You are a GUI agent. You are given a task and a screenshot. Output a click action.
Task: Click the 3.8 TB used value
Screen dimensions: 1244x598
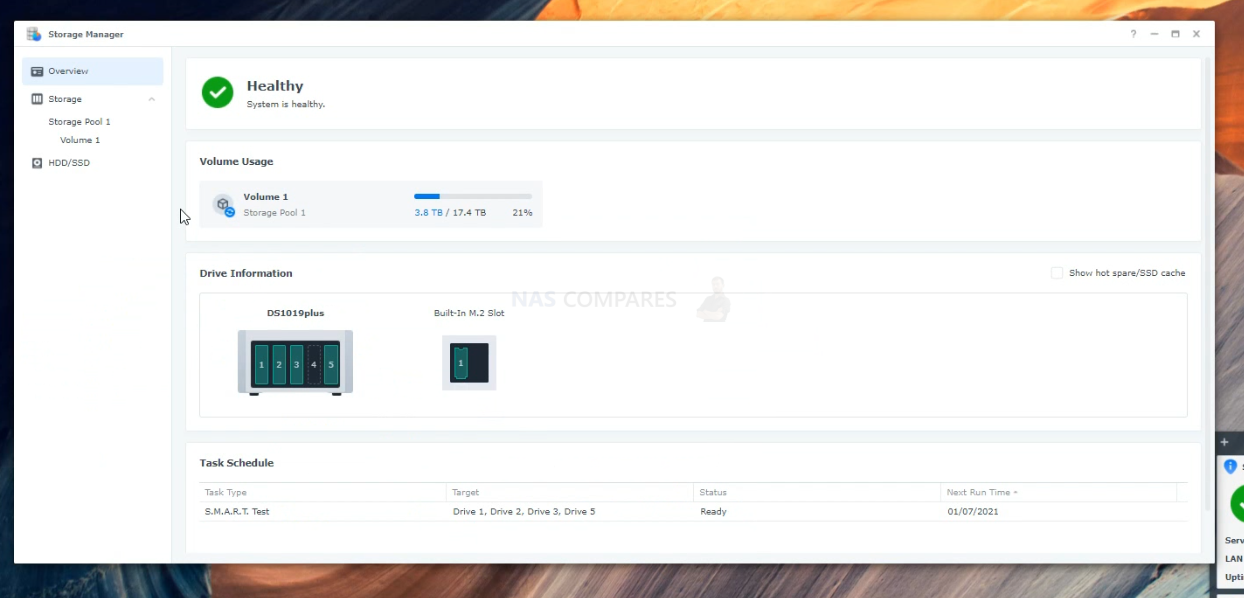click(x=428, y=213)
